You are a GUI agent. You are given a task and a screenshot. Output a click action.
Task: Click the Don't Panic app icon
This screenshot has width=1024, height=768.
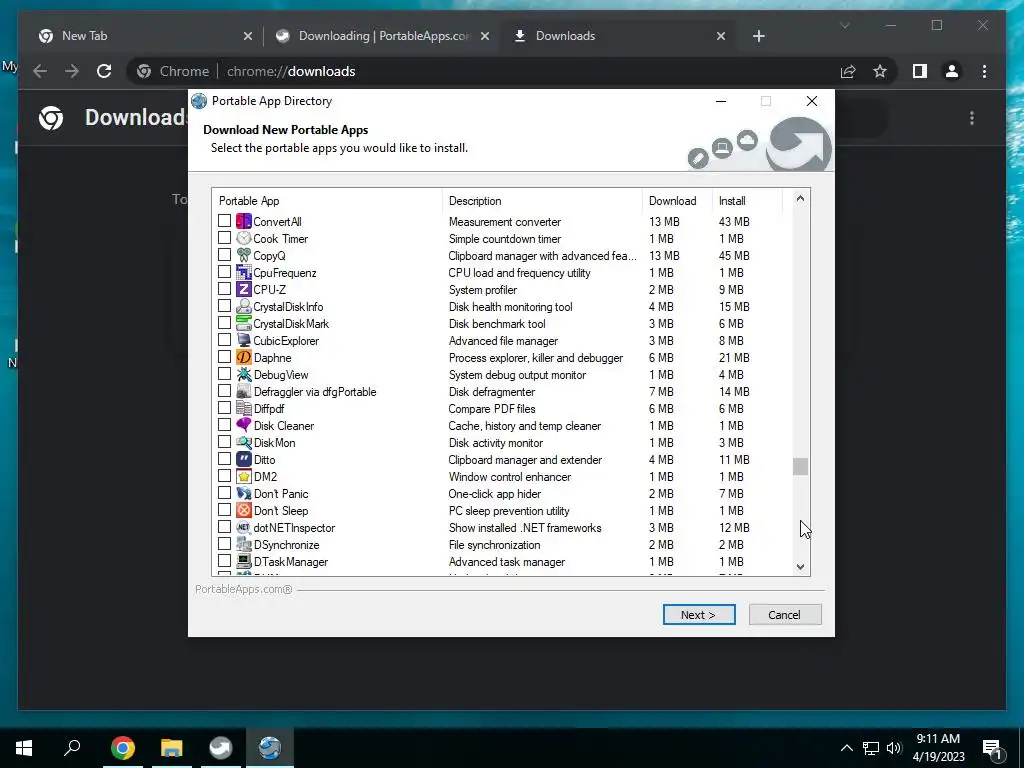[244, 493]
